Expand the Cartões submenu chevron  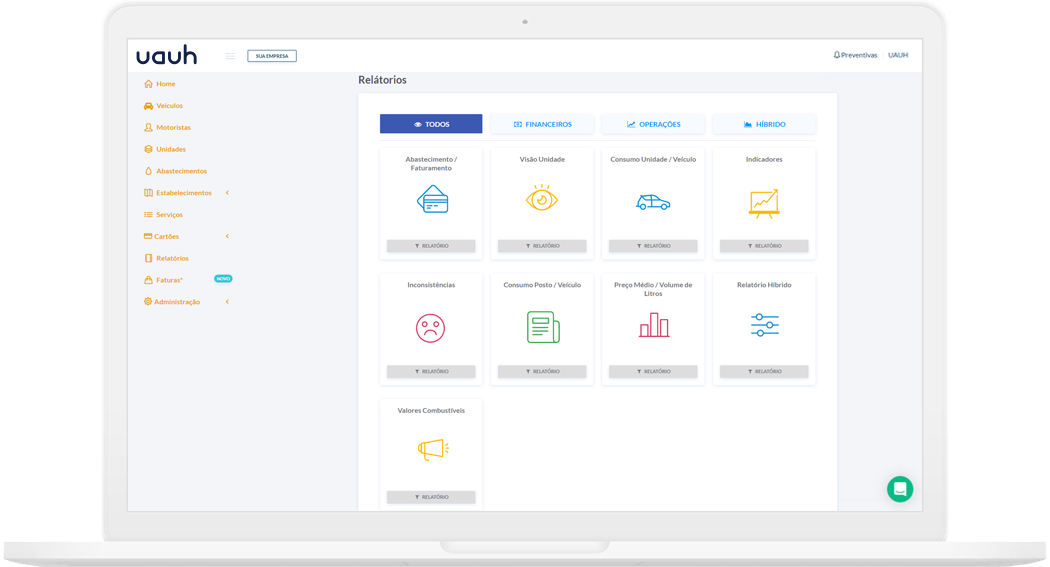click(227, 236)
